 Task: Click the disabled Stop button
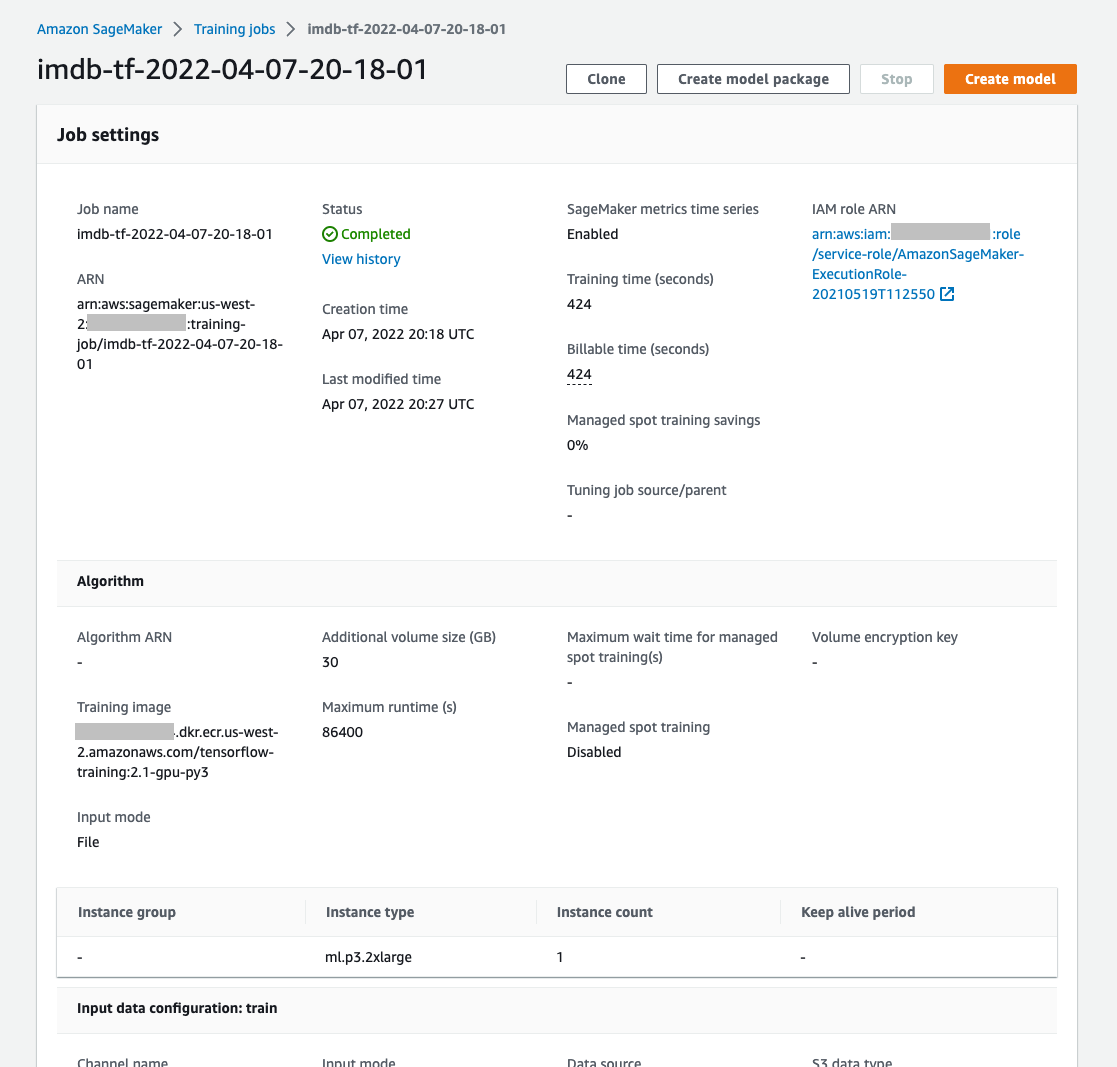tap(896, 78)
